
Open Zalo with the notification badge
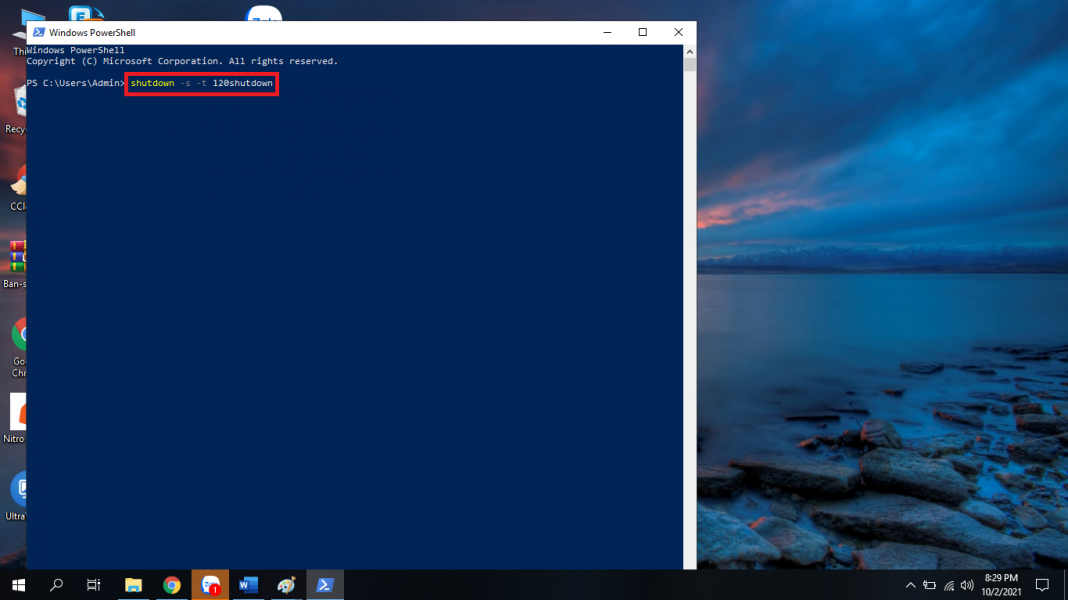coord(210,585)
